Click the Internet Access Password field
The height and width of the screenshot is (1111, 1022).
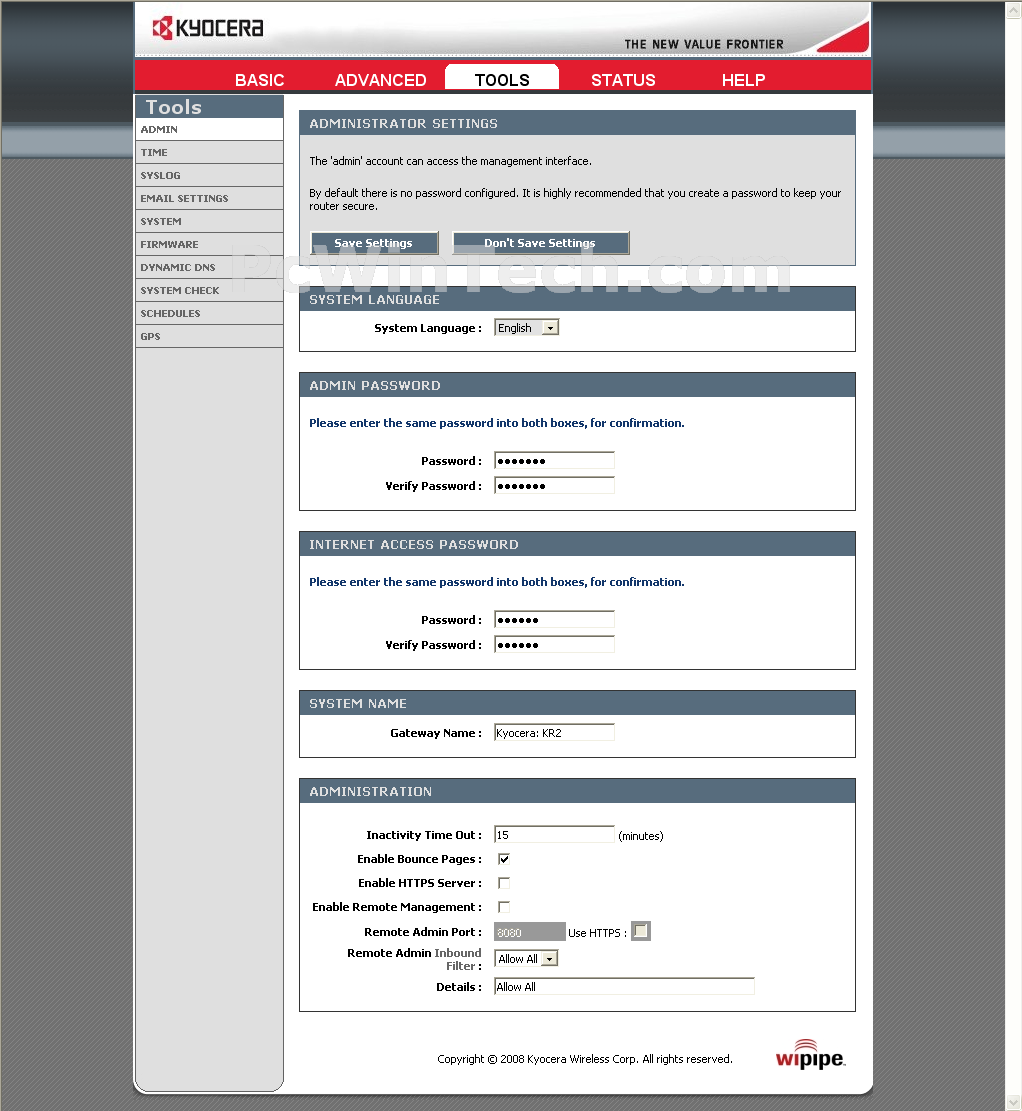point(554,619)
